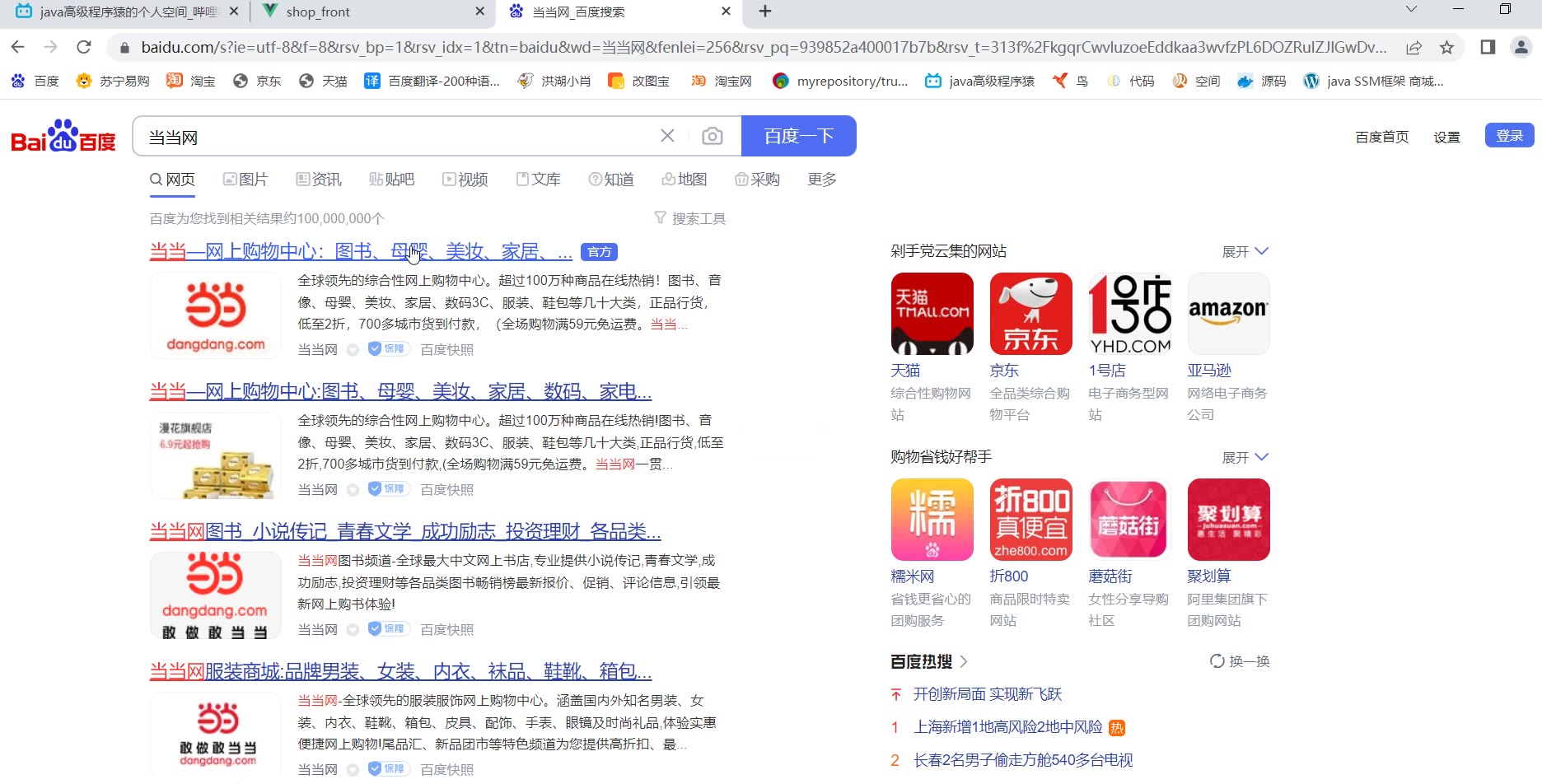Reload the page with refresh icon
1542x784 pixels.
tap(83, 47)
